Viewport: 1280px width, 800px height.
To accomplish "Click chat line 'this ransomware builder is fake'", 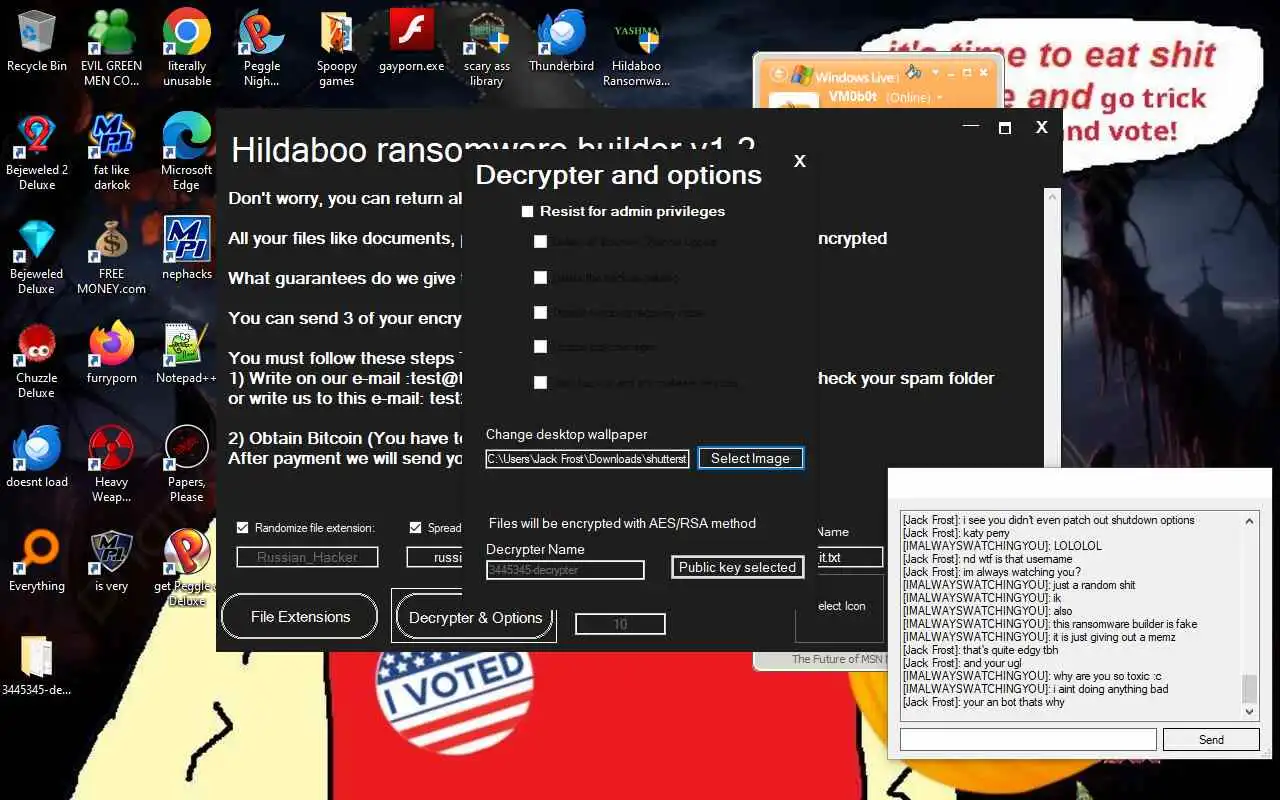I will 1050,624.
